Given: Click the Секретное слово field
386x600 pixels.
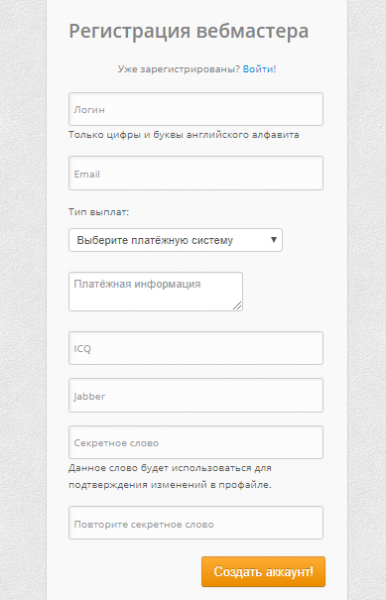Looking at the screenshot, I should [196, 442].
